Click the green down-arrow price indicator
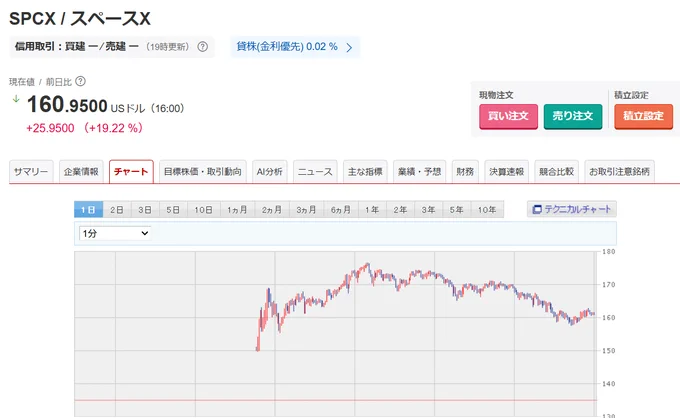The height and width of the screenshot is (418, 680). click(x=16, y=99)
